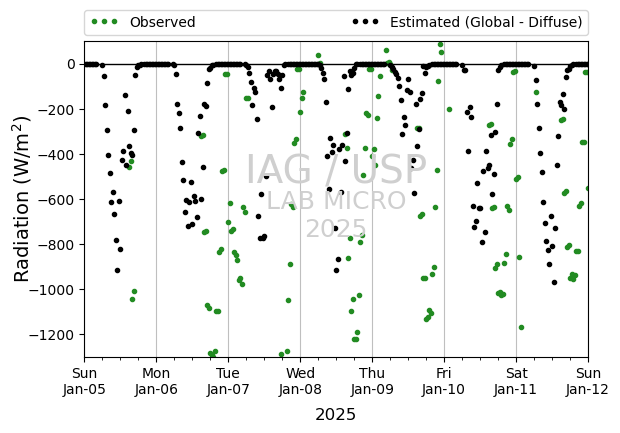The height and width of the screenshot is (433, 620).
Task: Click the y-axis value '−200'
Action: [56, 110]
